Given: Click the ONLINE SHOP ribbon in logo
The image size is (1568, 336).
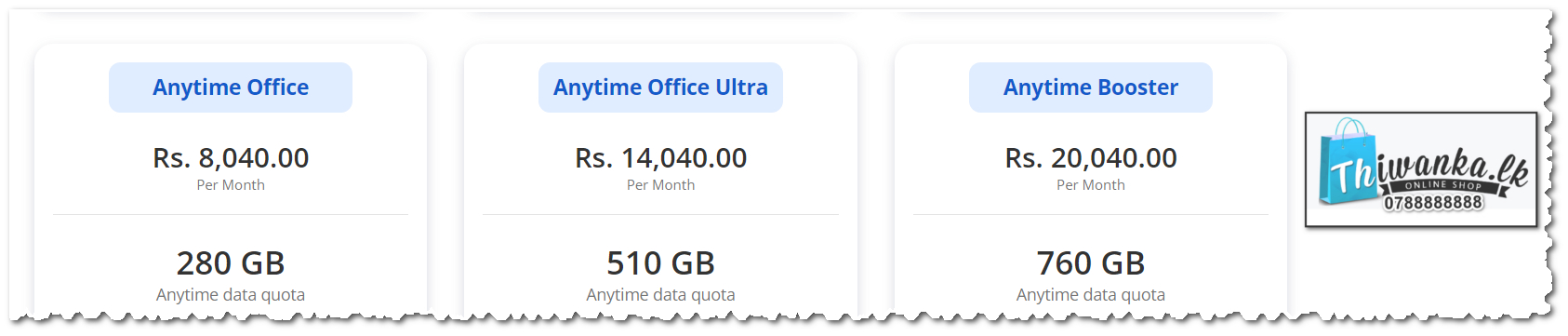Looking at the screenshot, I should 1442,186.
